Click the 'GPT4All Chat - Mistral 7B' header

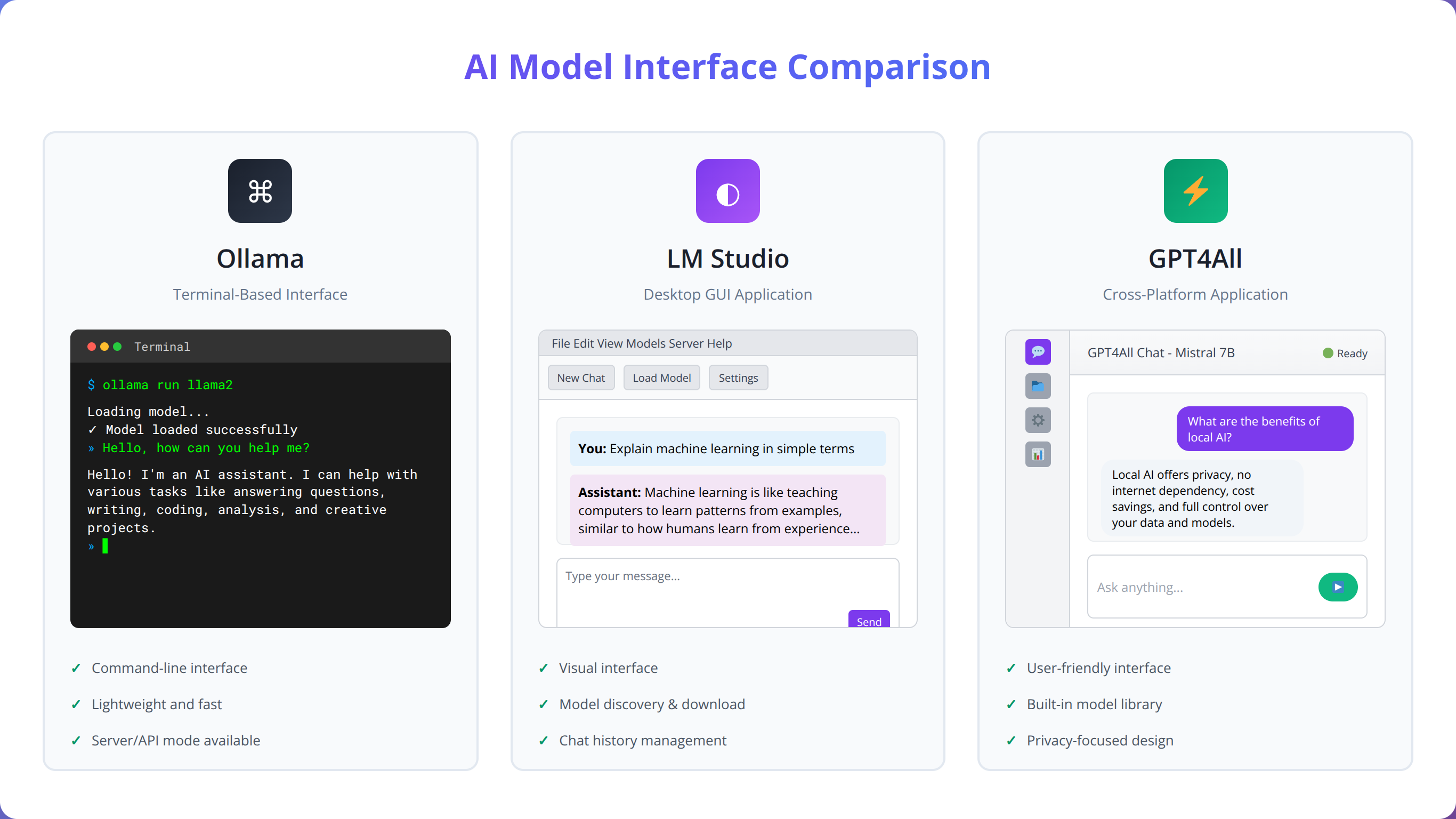tap(1161, 353)
